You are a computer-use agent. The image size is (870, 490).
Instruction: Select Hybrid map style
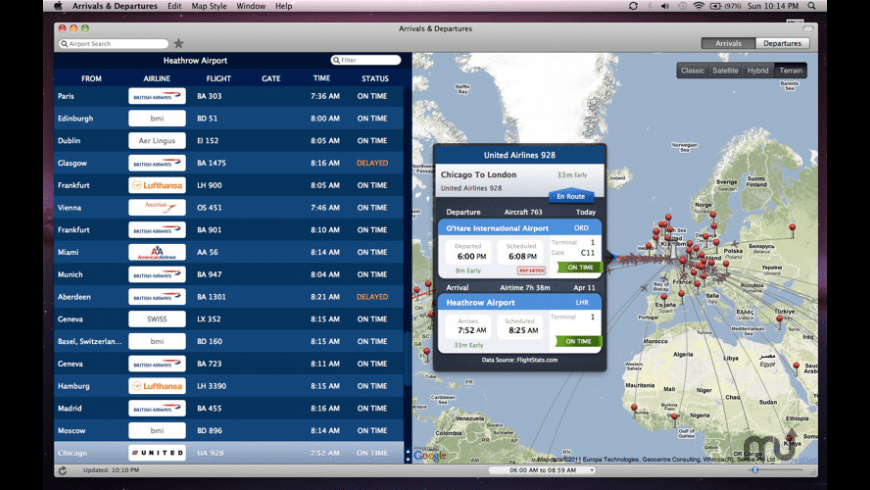[758, 70]
